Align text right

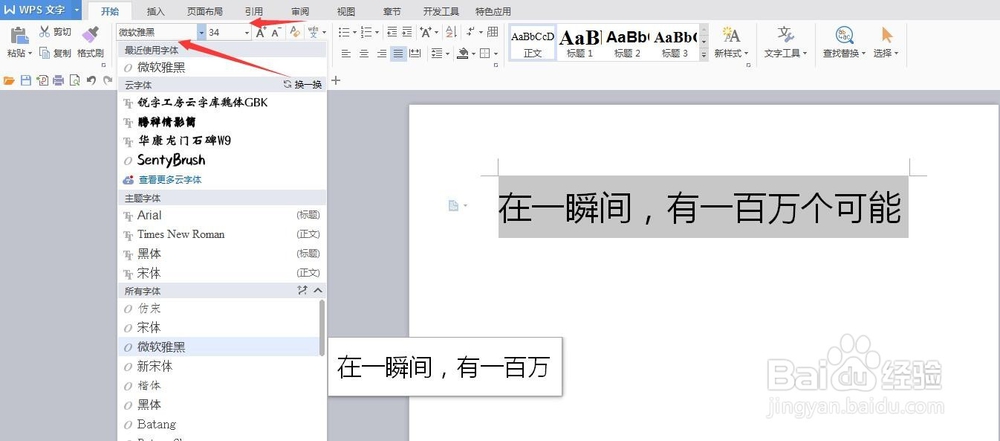381,54
